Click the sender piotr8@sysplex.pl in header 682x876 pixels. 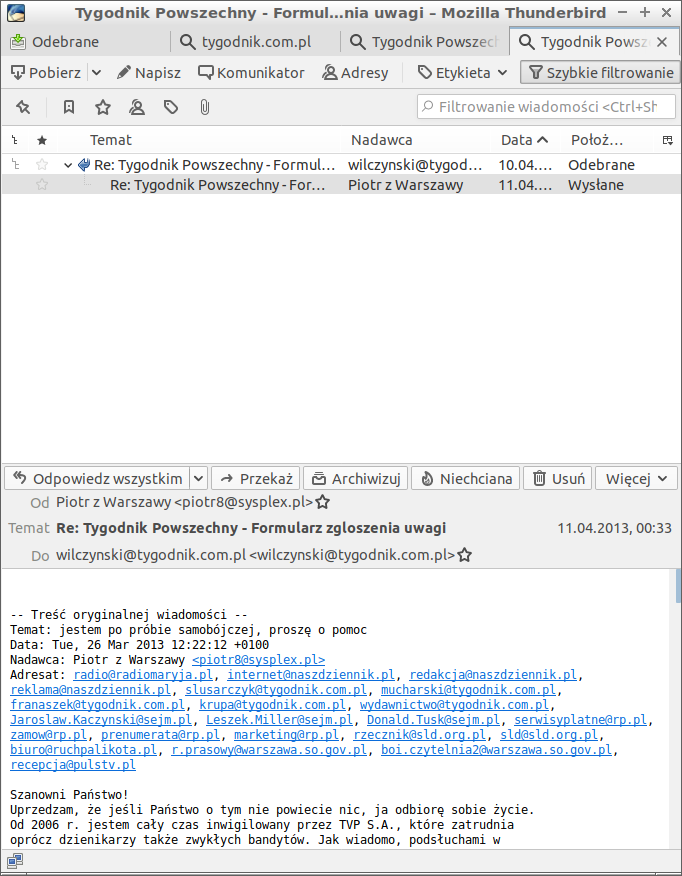coord(184,502)
